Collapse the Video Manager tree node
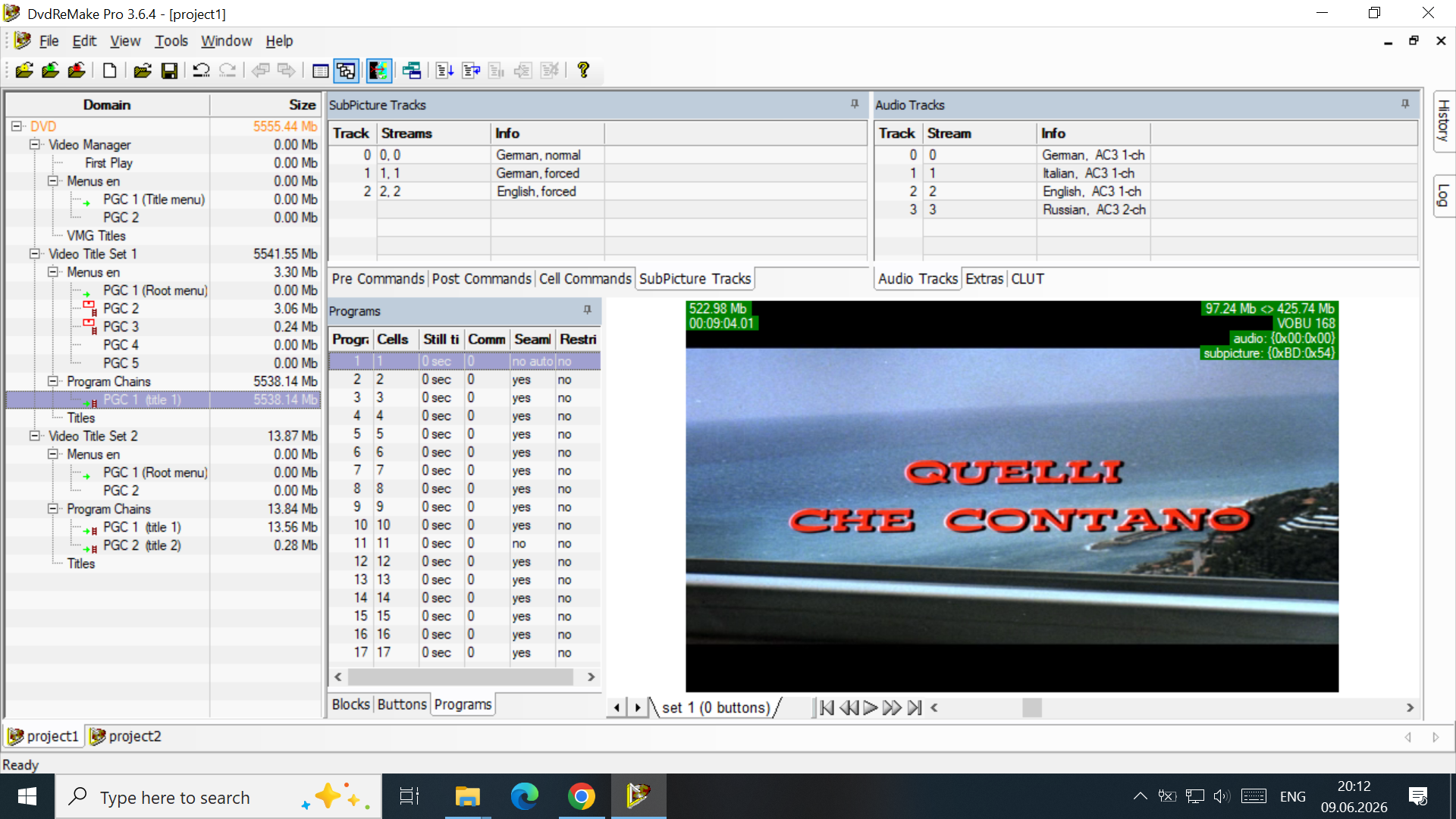The image size is (1456, 819). [x=34, y=144]
